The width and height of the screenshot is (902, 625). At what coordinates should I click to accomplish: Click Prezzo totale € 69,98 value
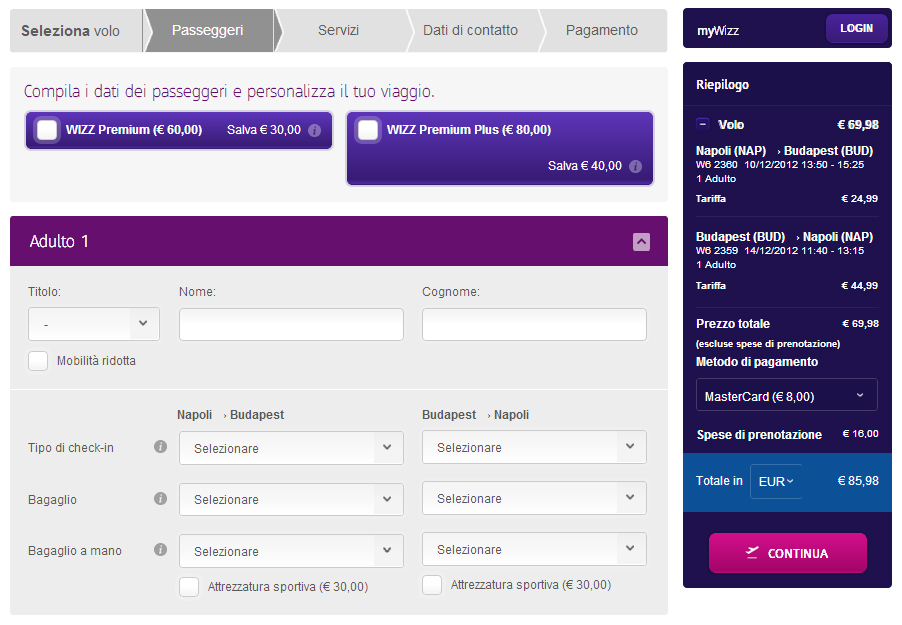(860, 323)
